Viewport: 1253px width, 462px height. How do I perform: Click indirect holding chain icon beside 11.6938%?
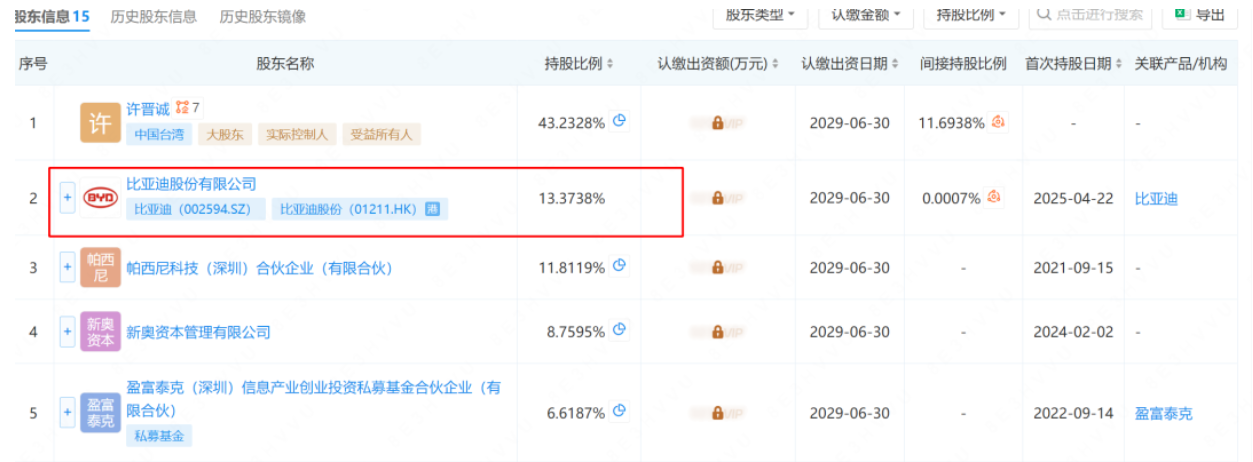(x=997, y=121)
